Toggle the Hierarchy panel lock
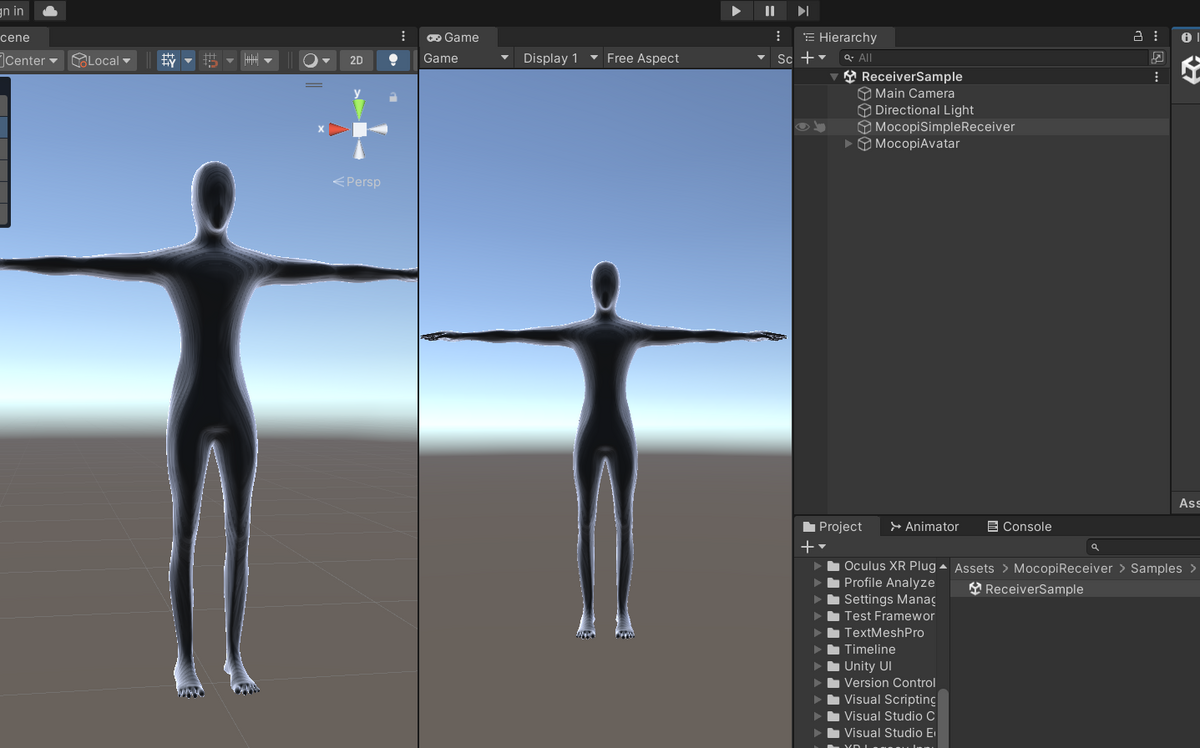This screenshot has height=748, width=1200. 1138,36
